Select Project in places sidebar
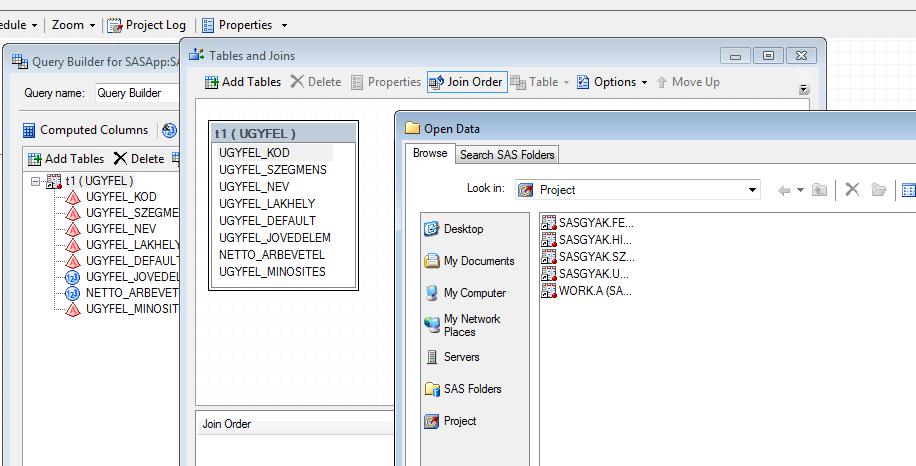This screenshot has width=916, height=466. pos(450,421)
